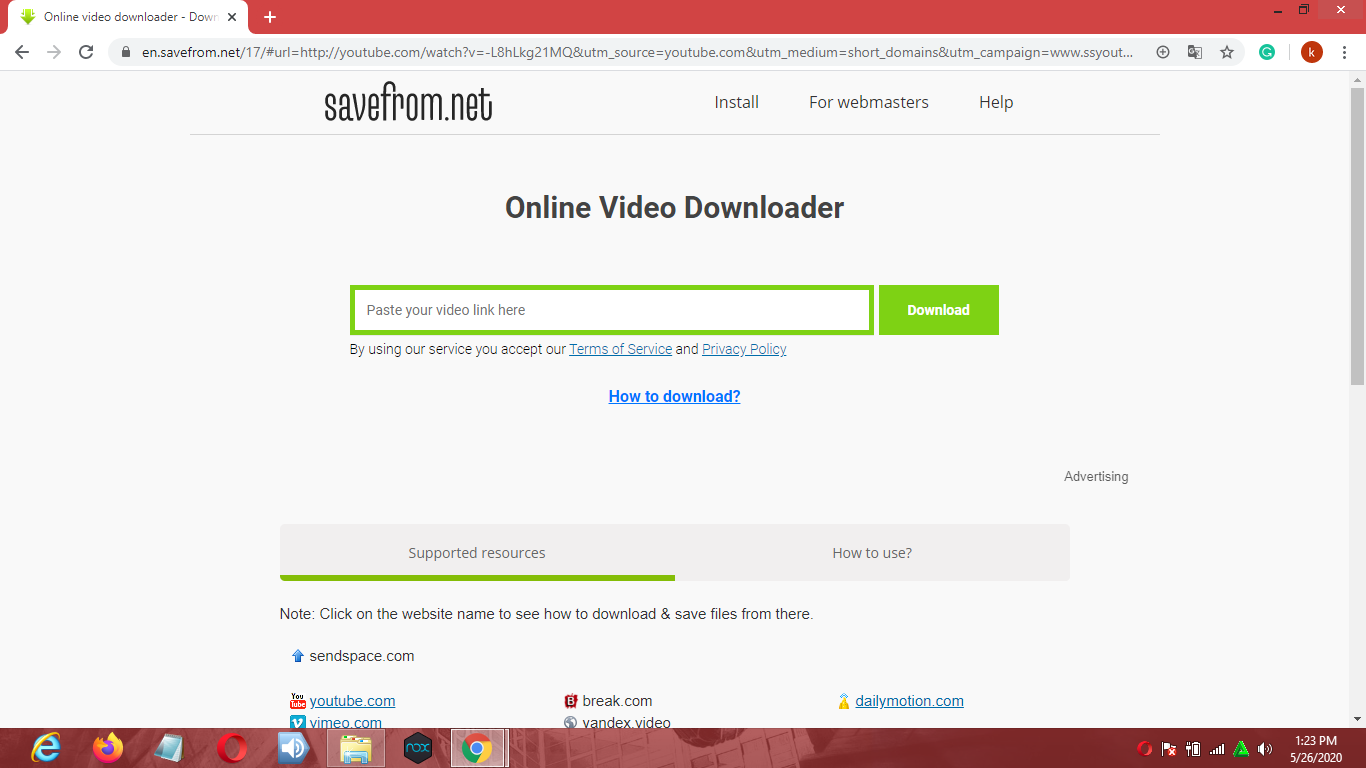Restore down the Chrome window
The image size is (1366, 768).
[1304, 10]
